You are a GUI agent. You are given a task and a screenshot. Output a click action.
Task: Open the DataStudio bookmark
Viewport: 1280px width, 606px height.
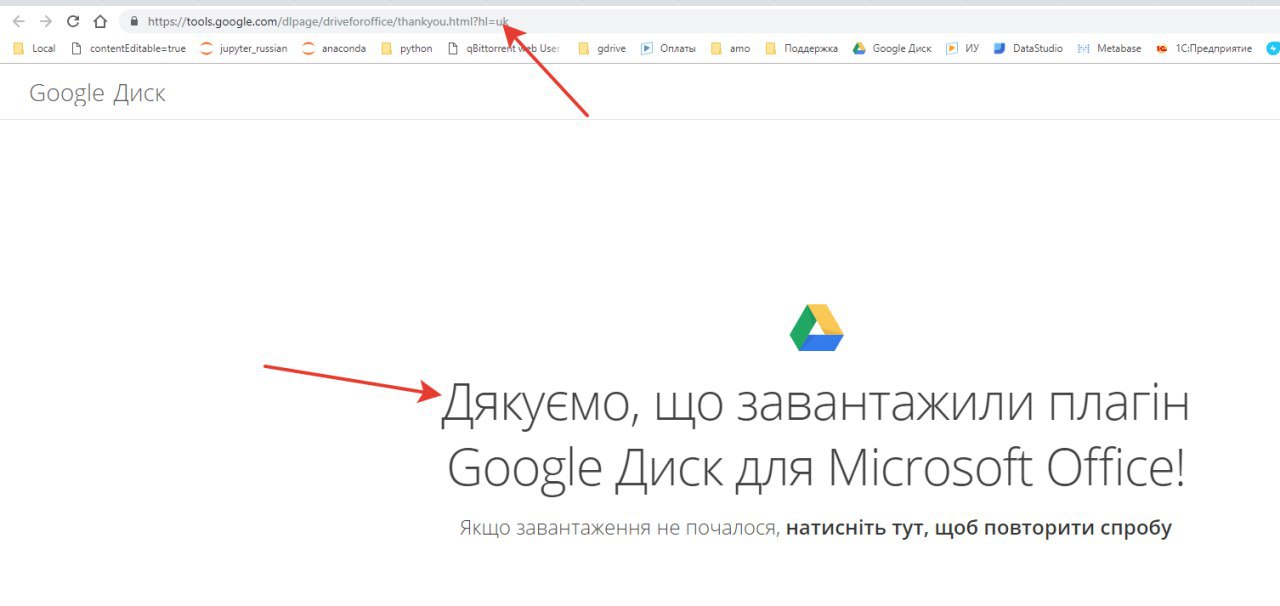[x=1028, y=48]
